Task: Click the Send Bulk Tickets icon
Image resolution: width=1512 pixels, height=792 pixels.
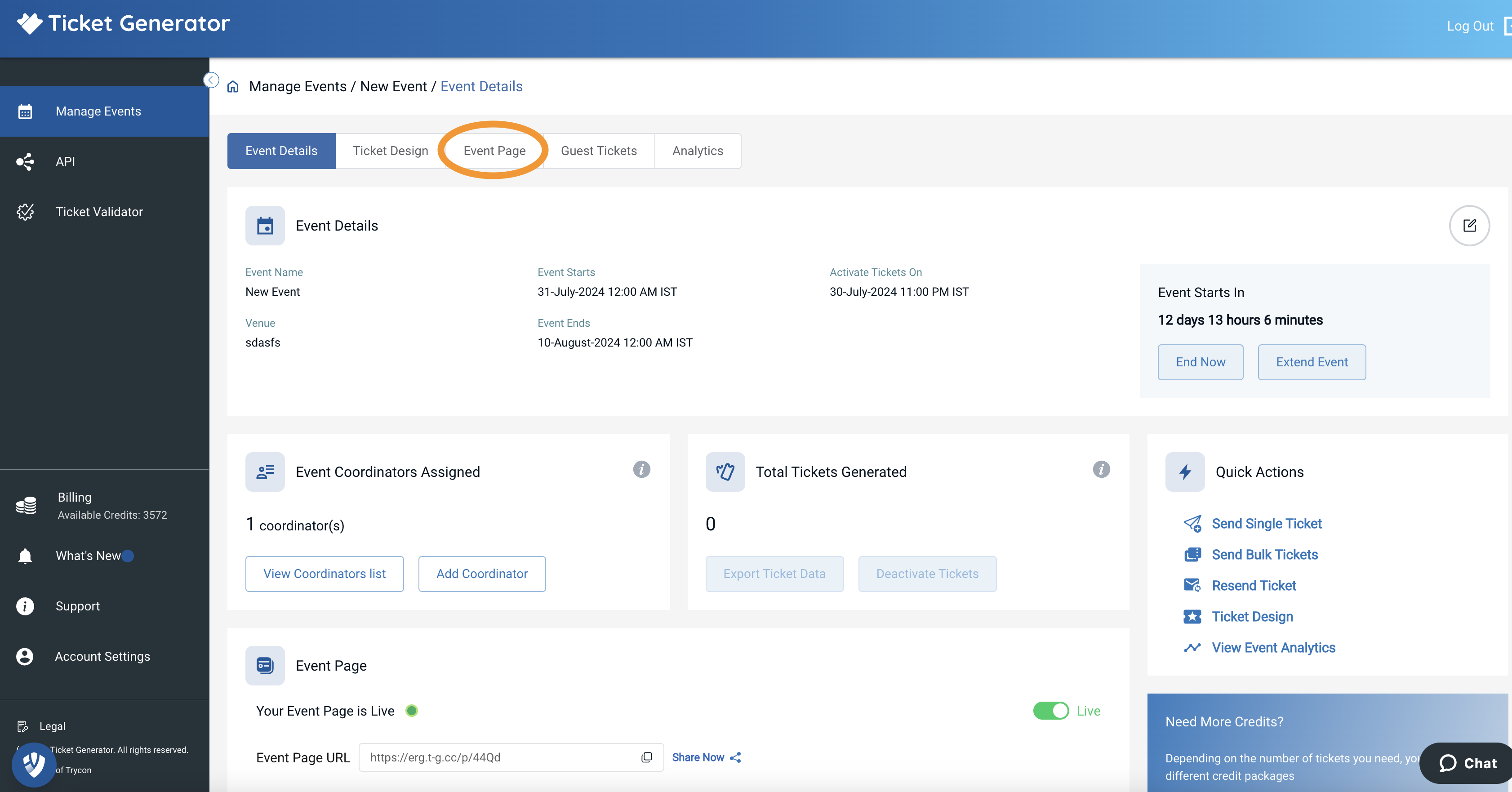Action: pyautogui.click(x=1193, y=555)
